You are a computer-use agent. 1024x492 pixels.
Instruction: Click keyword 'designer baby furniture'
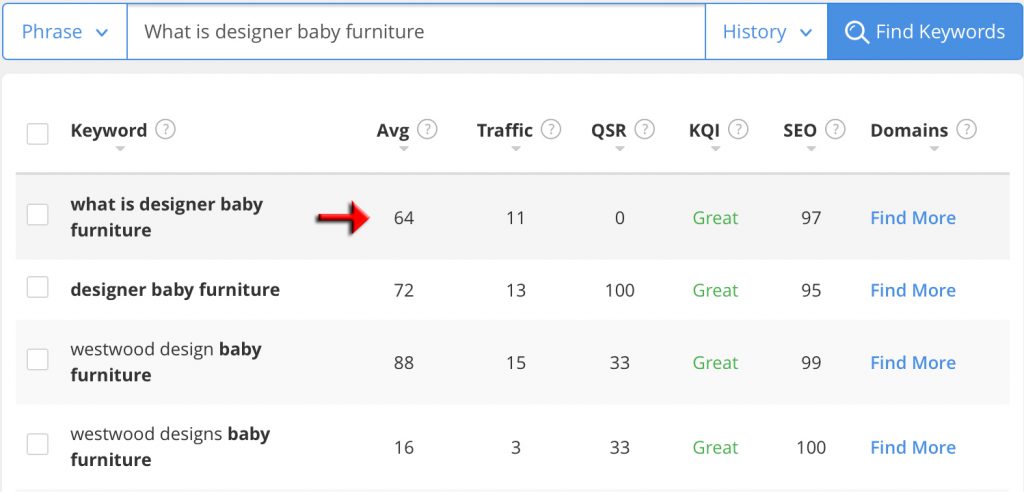pyautogui.click(x=175, y=289)
